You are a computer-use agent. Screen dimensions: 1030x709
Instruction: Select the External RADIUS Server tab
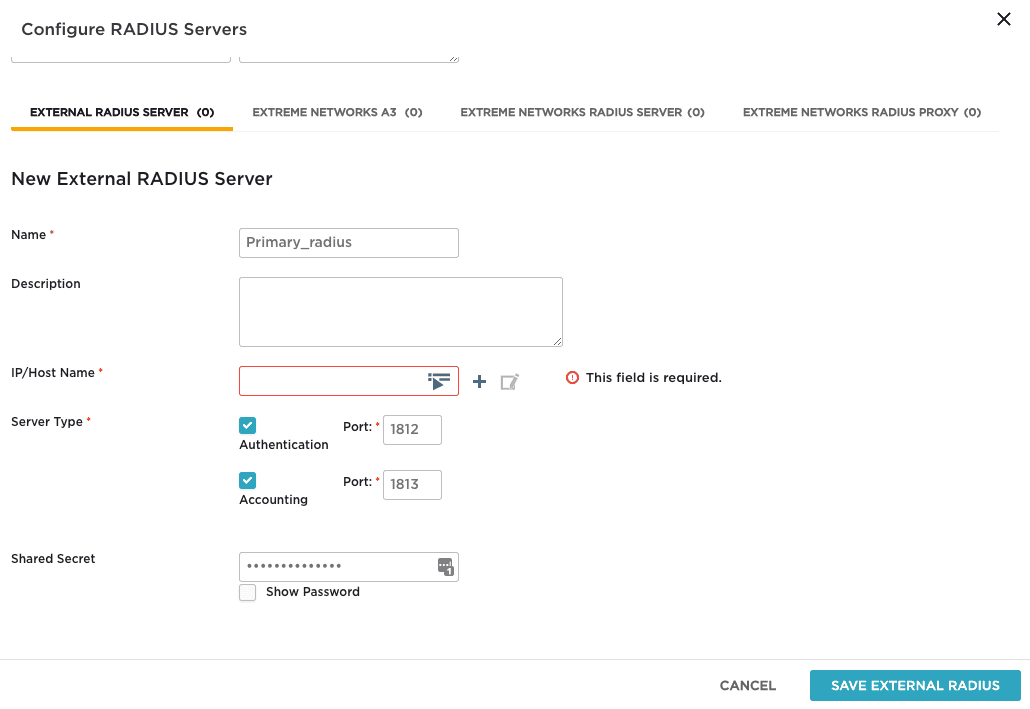coord(122,113)
